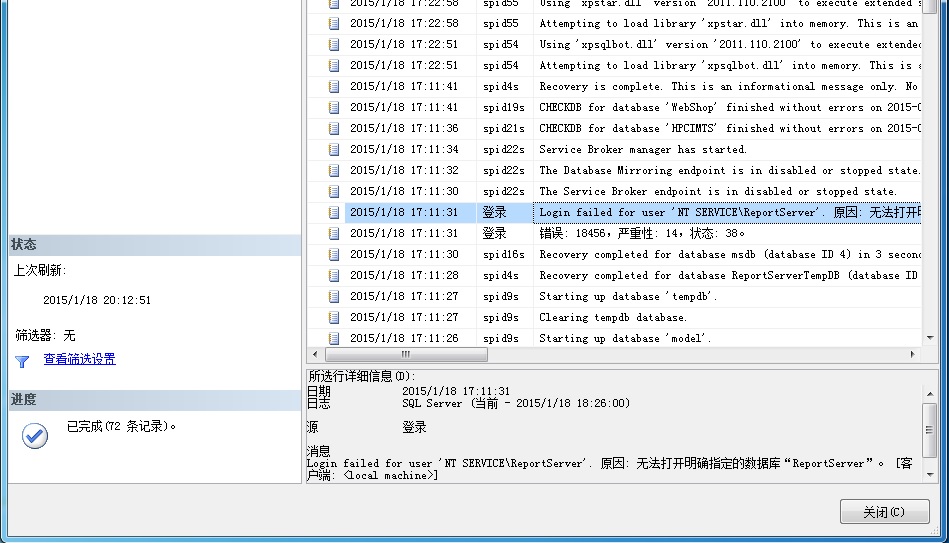Click log icon for spid55 xpstar.dll load row
The width and height of the screenshot is (949, 543).
[x=333, y=24]
